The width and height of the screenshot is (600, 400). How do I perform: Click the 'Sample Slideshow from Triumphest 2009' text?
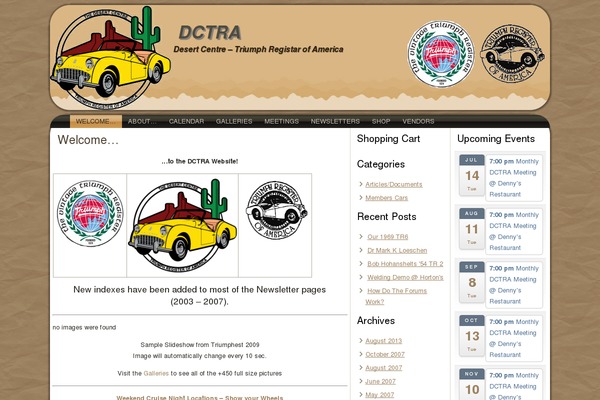click(x=200, y=345)
